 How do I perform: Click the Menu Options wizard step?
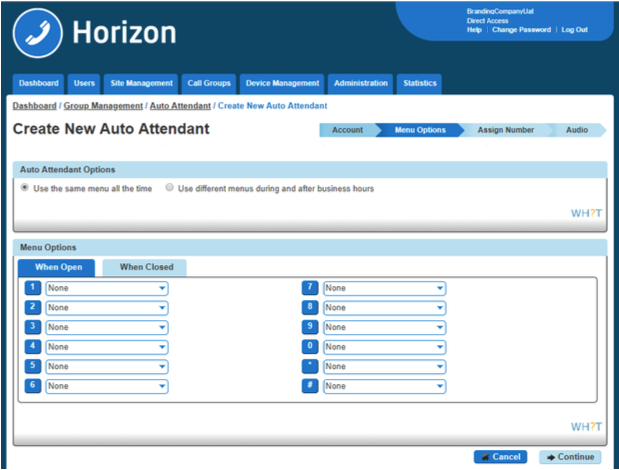[x=420, y=130]
